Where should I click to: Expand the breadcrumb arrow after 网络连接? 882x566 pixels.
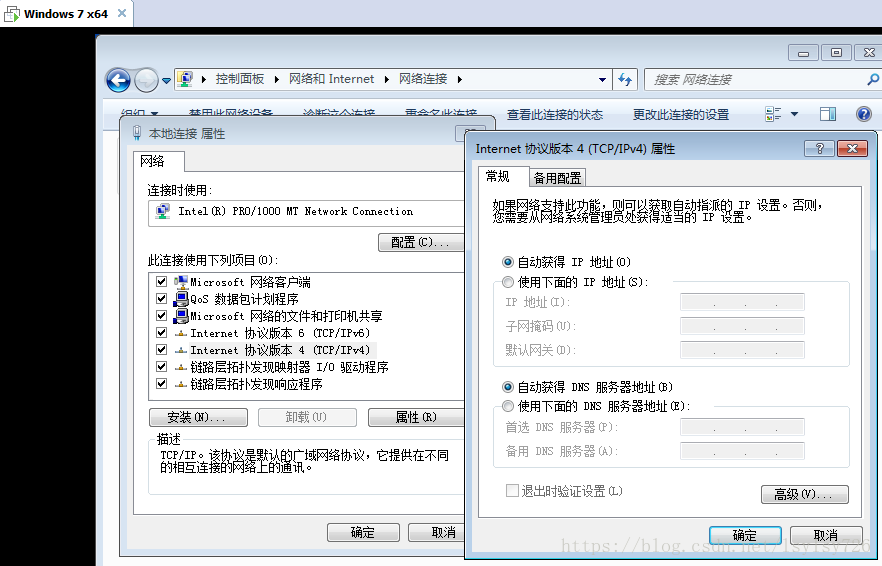pyautogui.click(x=460, y=79)
